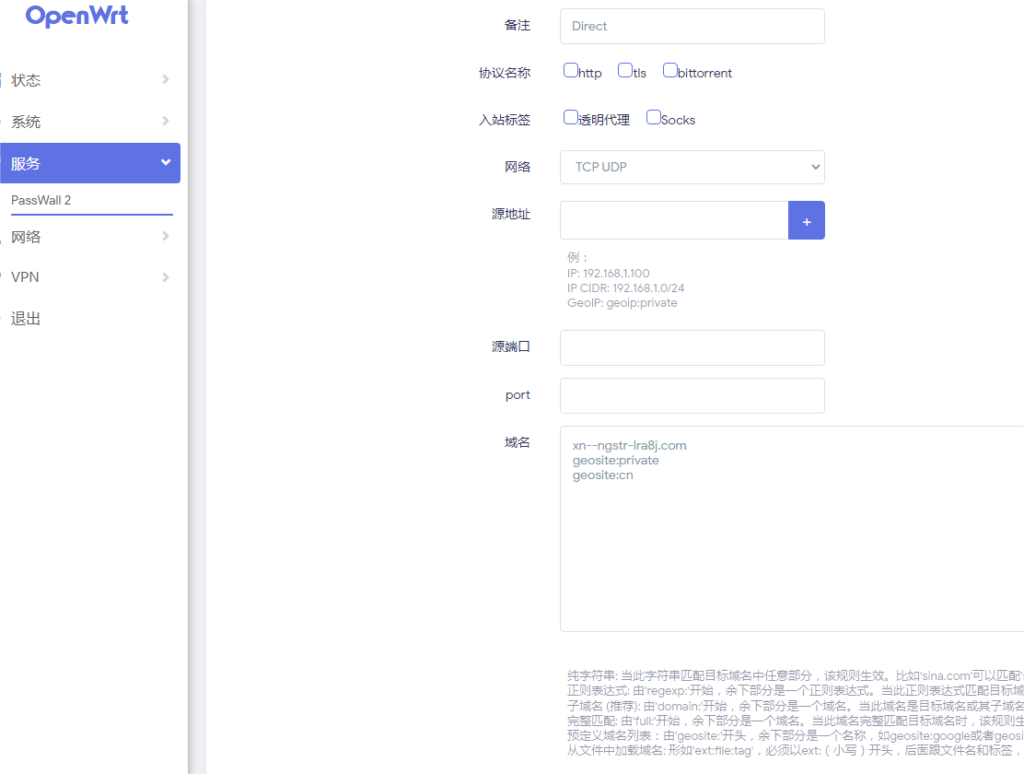Image resolution: width=1024 pixels, height=774 pixels.
Task: Click the port input field
Action: click(x=692, y=396)
